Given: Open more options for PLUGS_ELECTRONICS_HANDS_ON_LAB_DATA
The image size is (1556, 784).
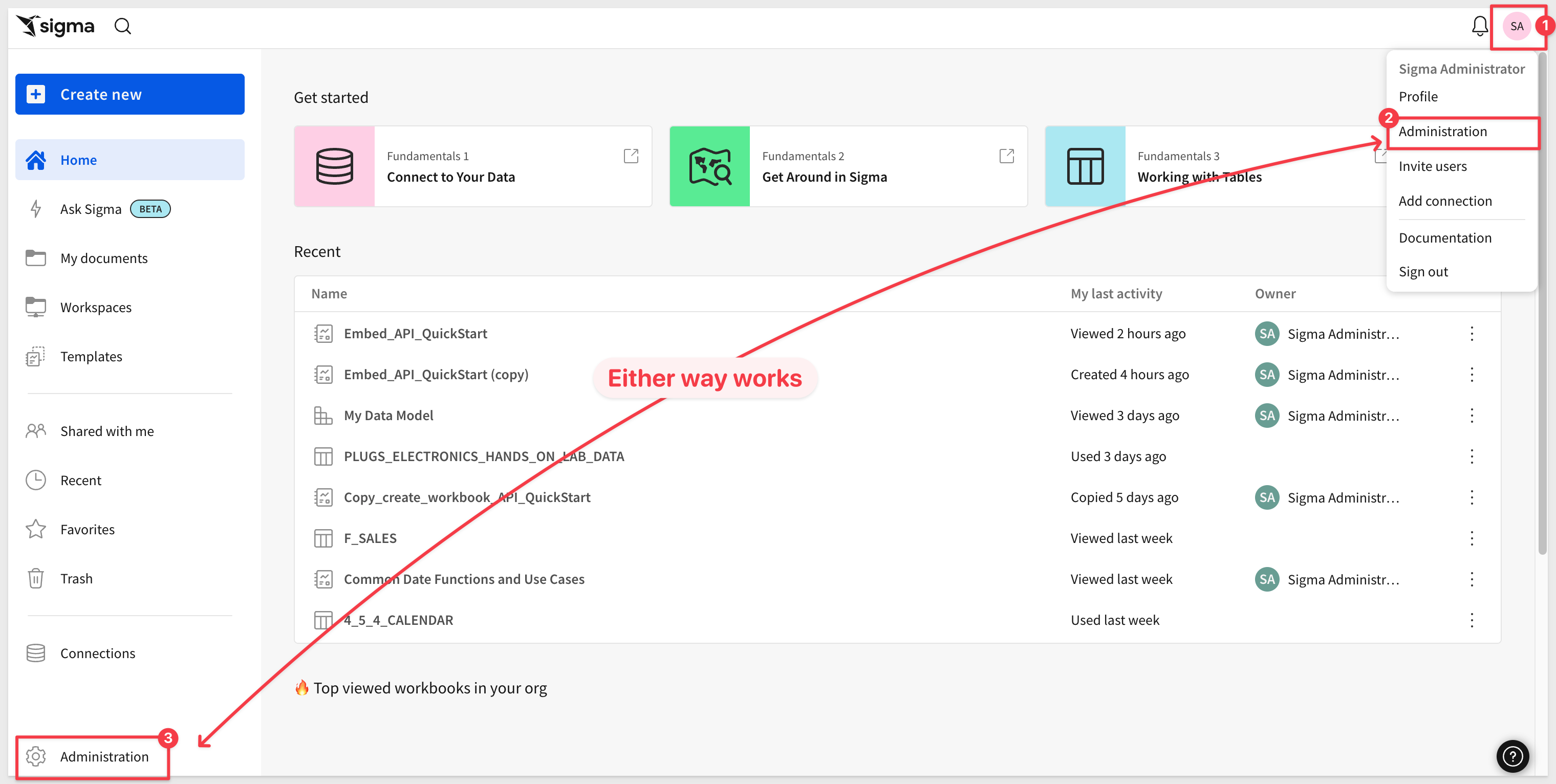Looking at the screenshot, I should [1472, 456].
